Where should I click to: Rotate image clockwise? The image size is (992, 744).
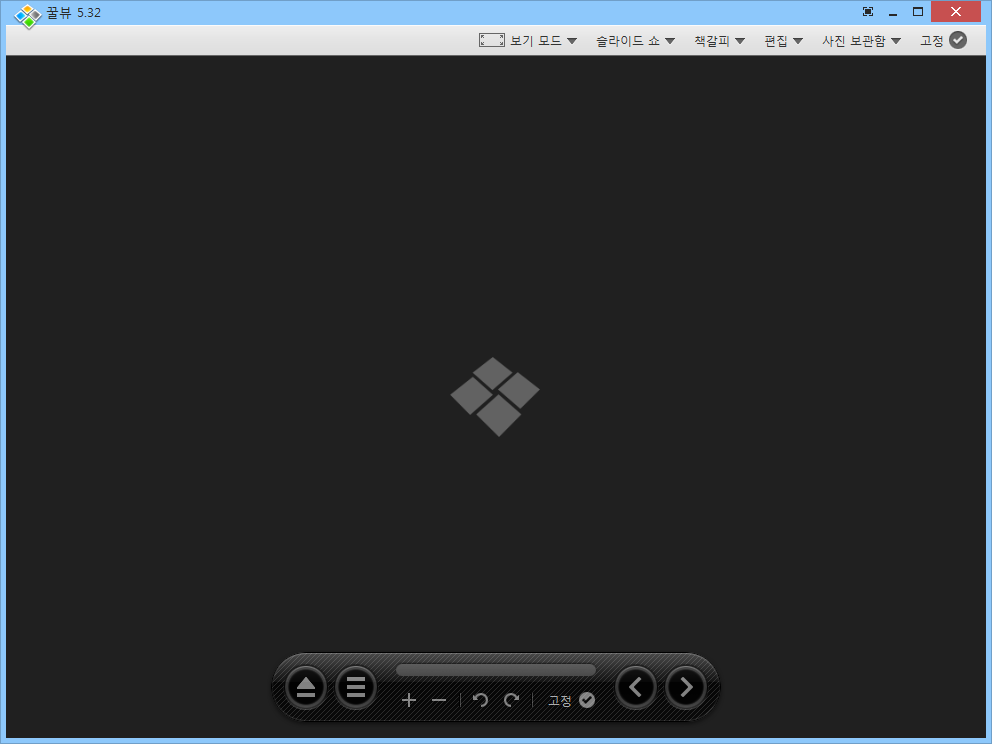(x=512, y=700)
